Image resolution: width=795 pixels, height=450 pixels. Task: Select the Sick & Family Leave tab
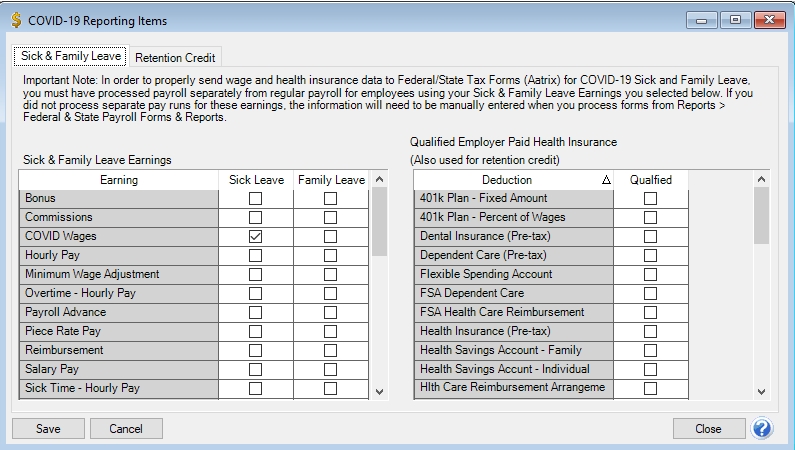point(70,56)
